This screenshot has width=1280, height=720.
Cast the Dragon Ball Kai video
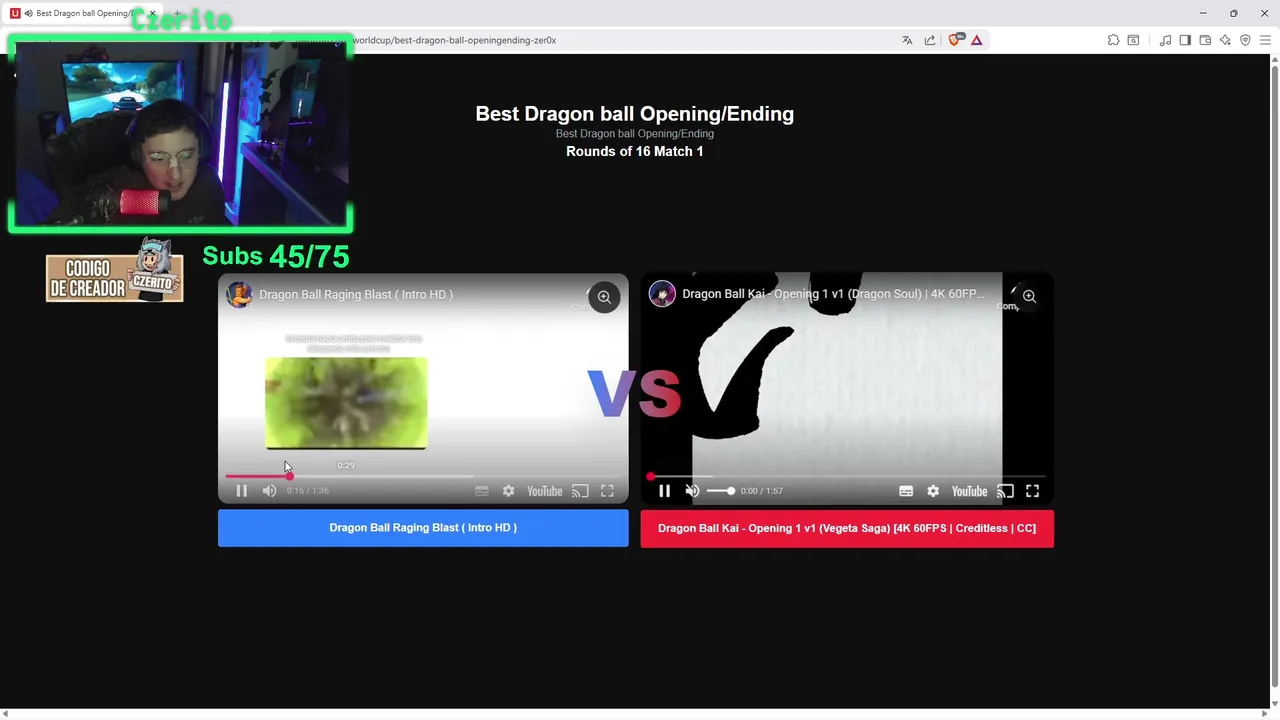tap(1005, 491)
